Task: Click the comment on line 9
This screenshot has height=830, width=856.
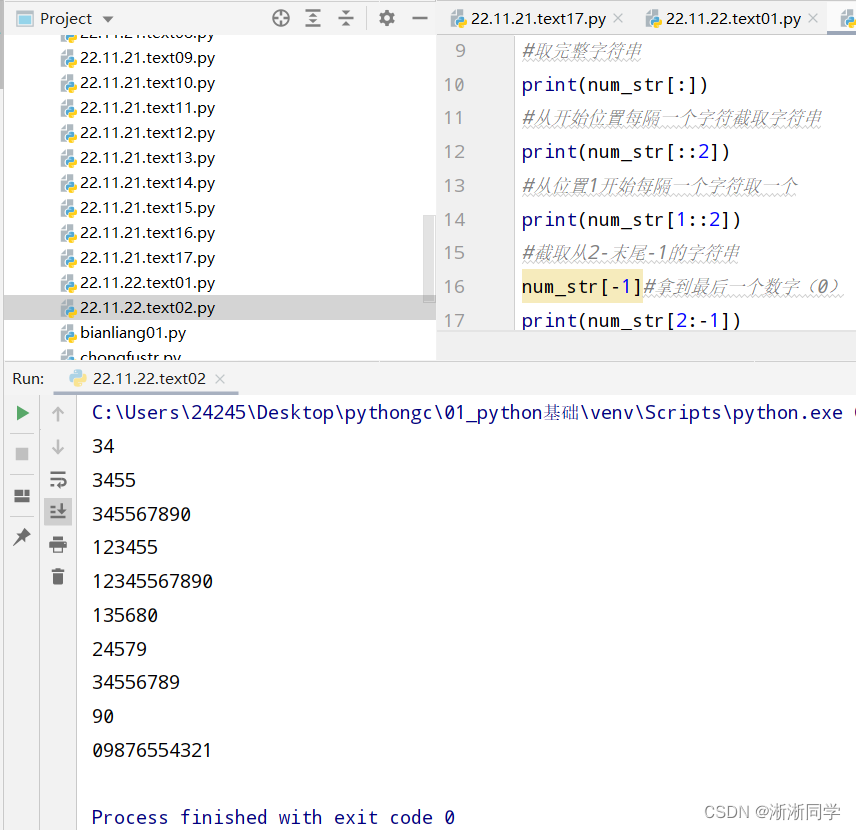Action: 581,51
